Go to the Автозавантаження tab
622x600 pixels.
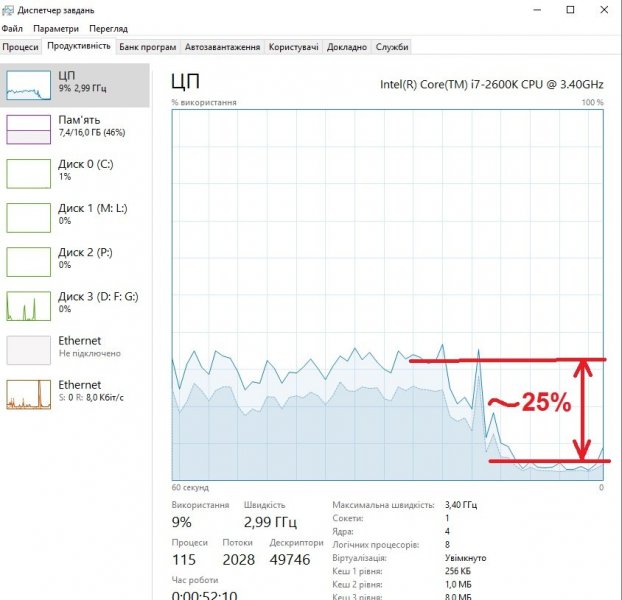pyautogui.click(x=222, y=47)
